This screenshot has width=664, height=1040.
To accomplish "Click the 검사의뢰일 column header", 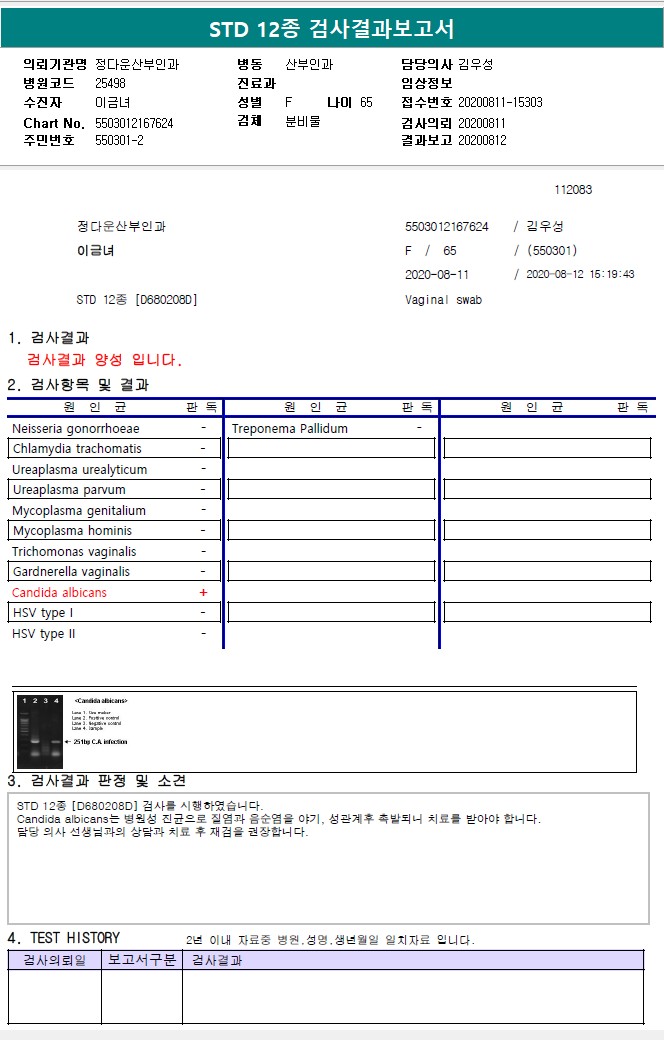I will point(54,960).
